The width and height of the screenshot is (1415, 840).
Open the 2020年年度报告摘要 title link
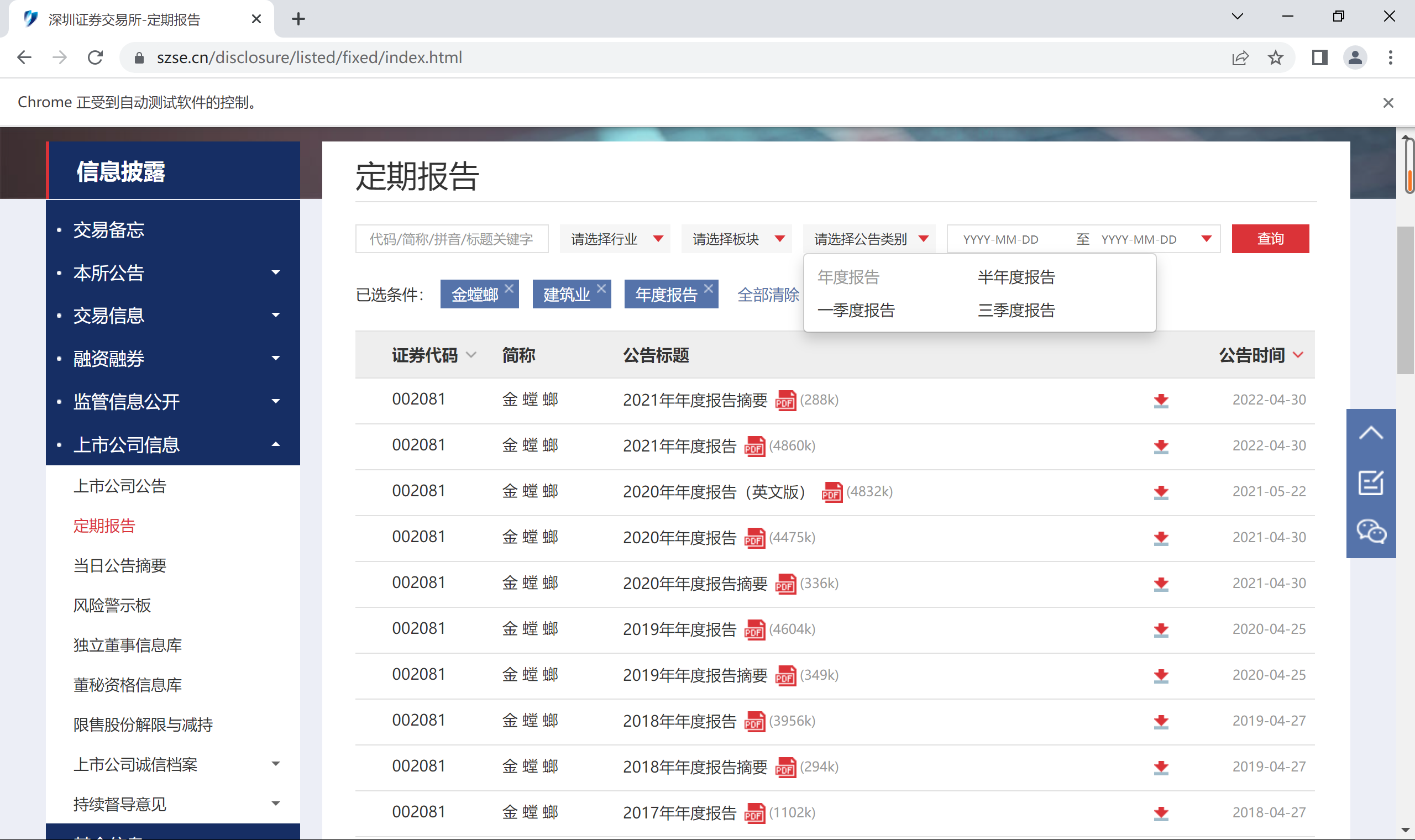(x=695, y=584)
